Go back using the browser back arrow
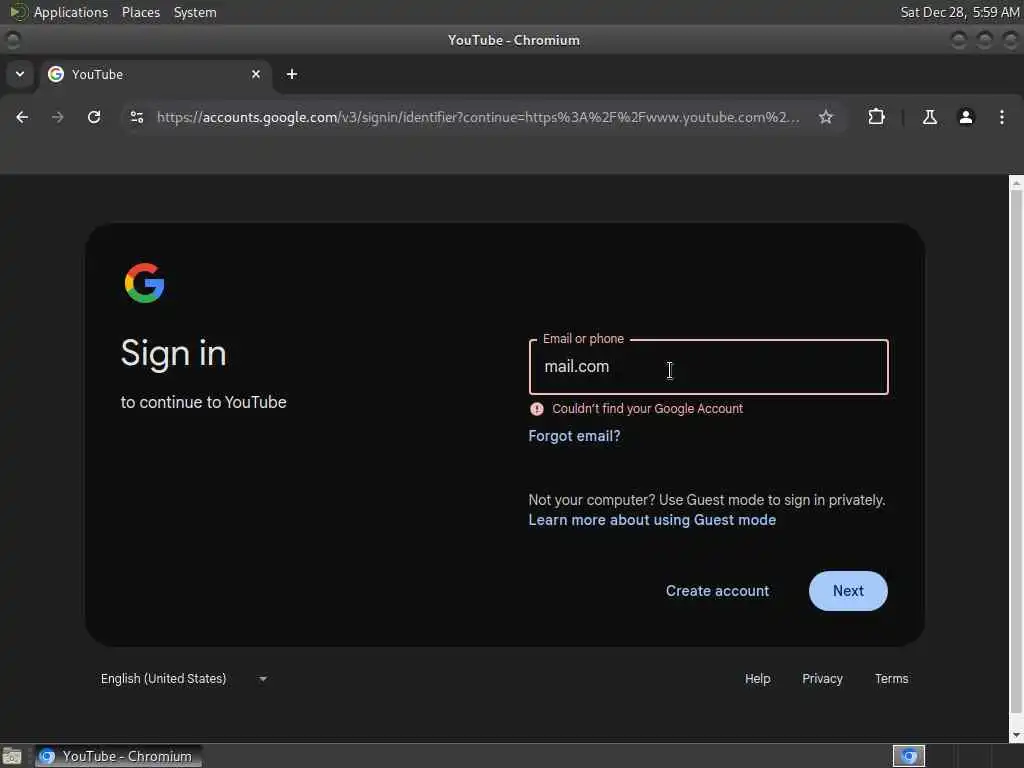Screen dimensions: 1024x768 (22, 117)
